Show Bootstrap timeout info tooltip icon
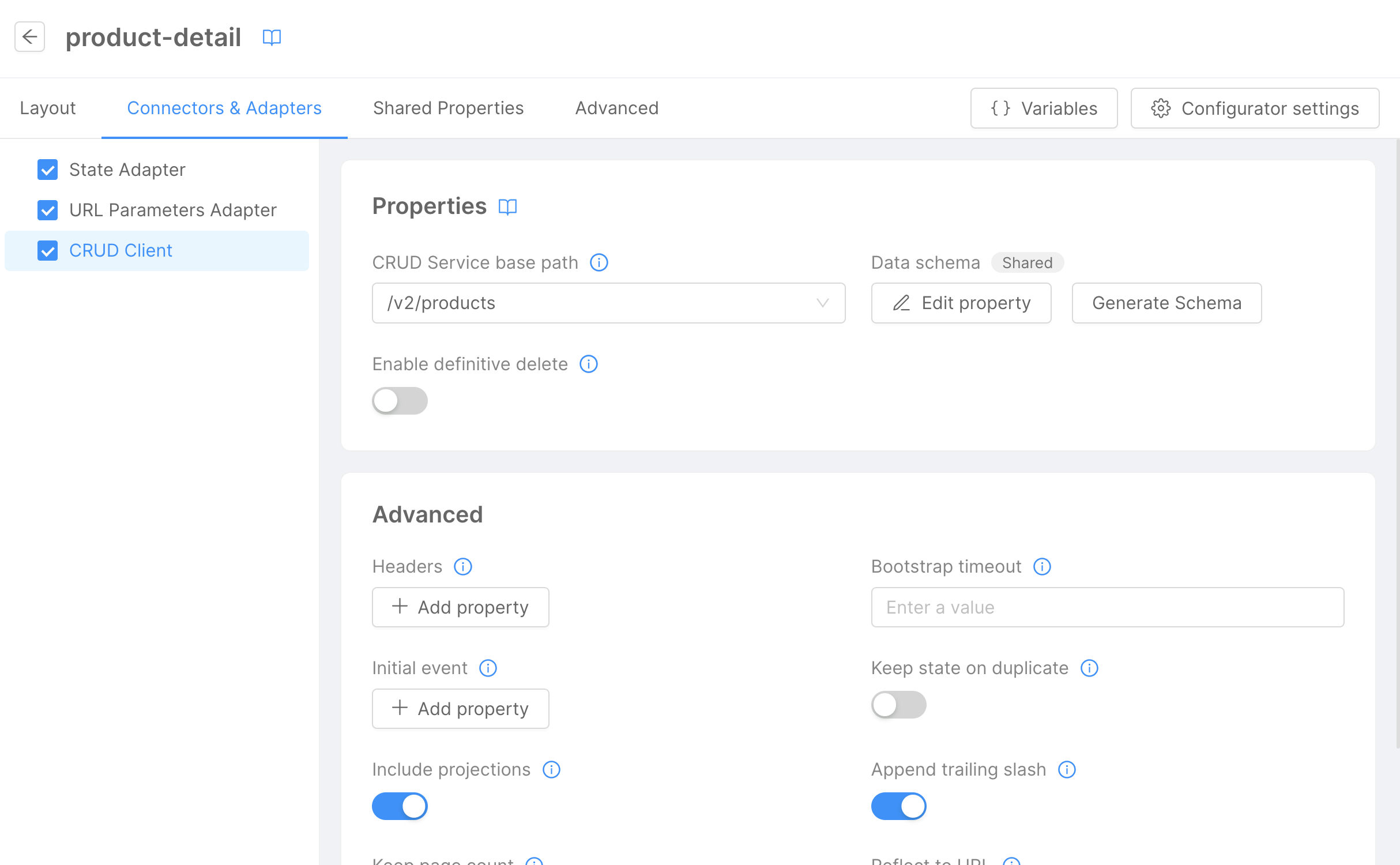The height and width of the screenshot is (865, 1400). (1042, 567)
